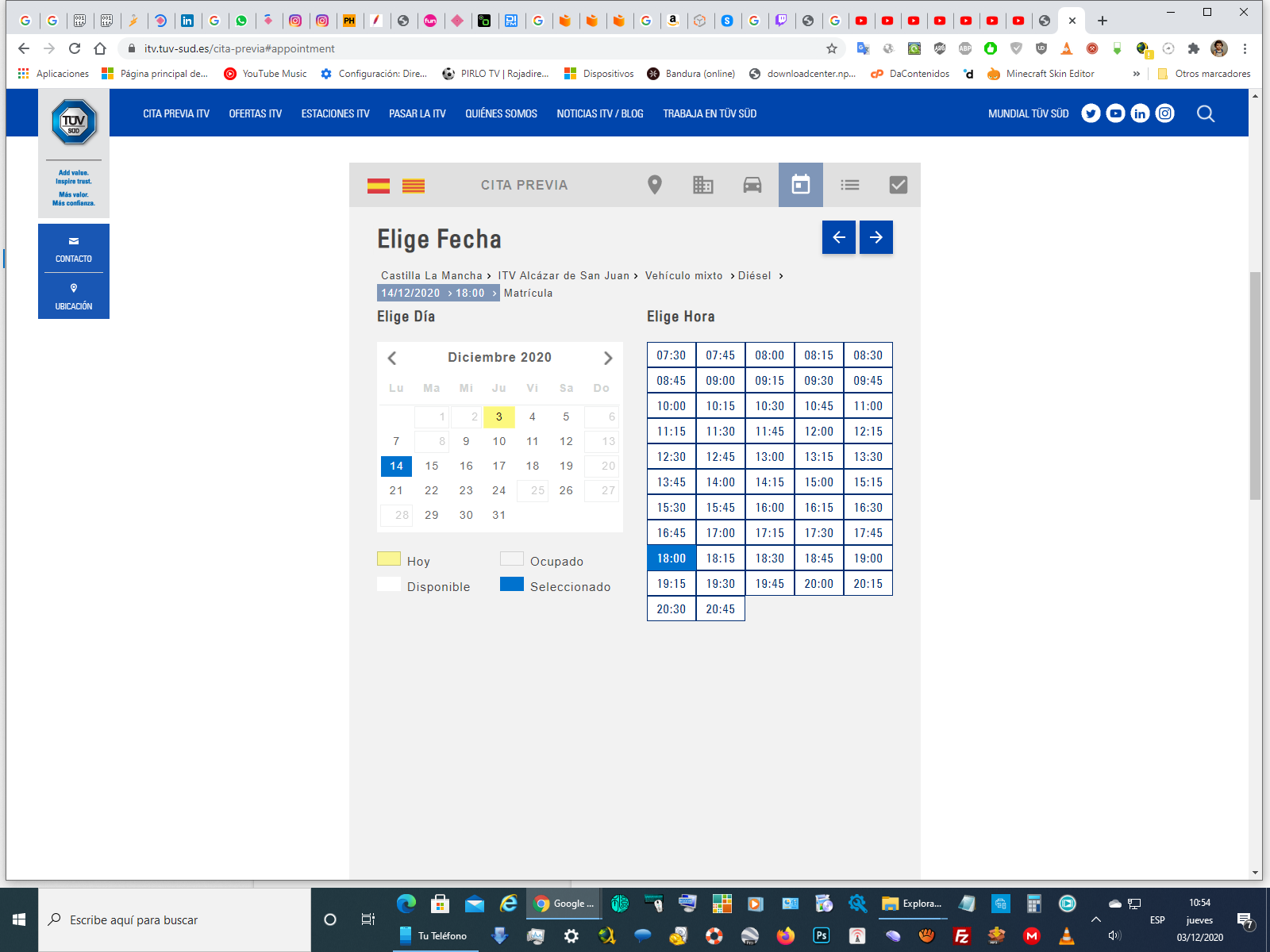The height and width of the screenshot is (952, 1270).
Task: Click the Windows taskbar search box
Action: click(x=175, y=919)
